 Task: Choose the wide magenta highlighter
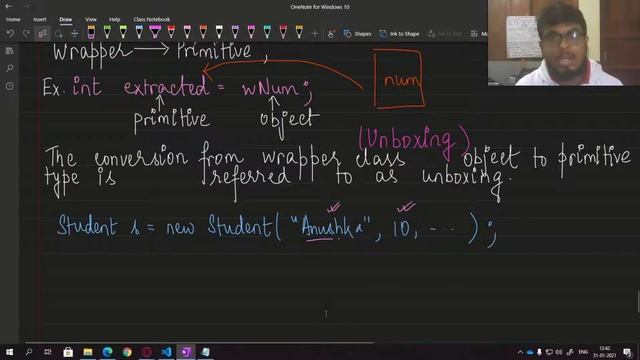click(155, 32)
